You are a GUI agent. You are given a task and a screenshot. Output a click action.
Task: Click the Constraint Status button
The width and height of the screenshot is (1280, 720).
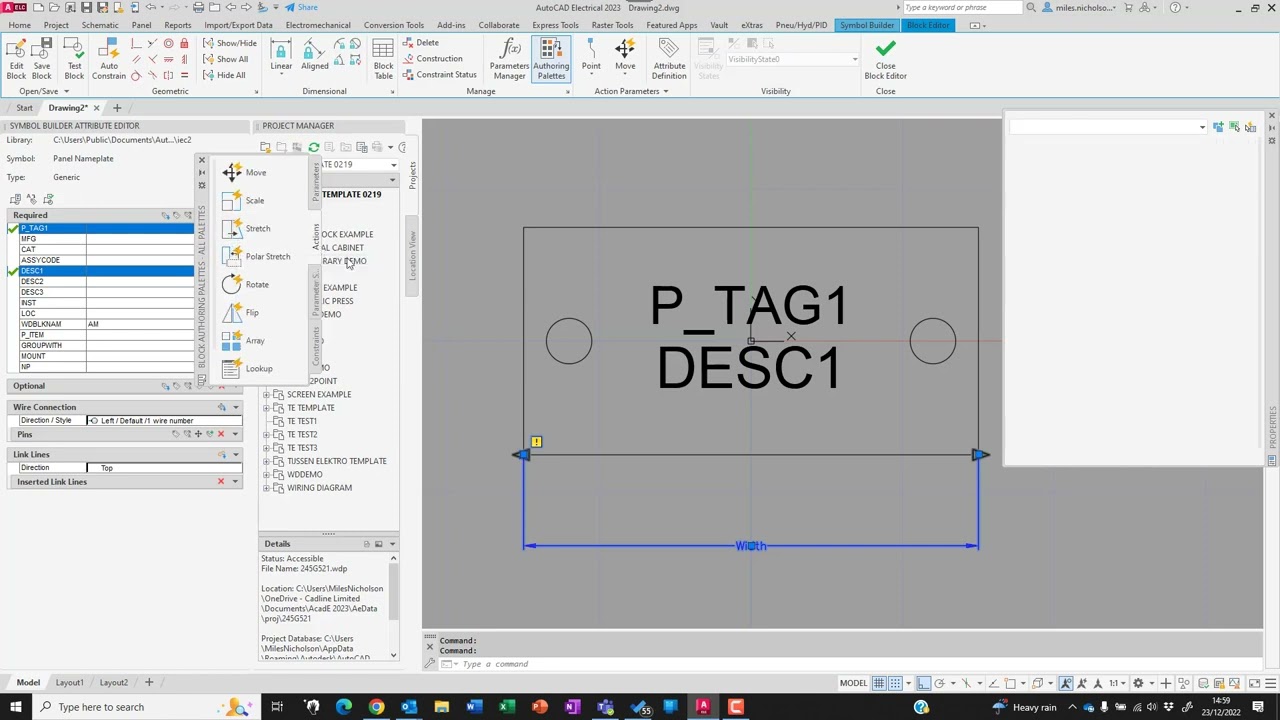click(x=440, y=75)
